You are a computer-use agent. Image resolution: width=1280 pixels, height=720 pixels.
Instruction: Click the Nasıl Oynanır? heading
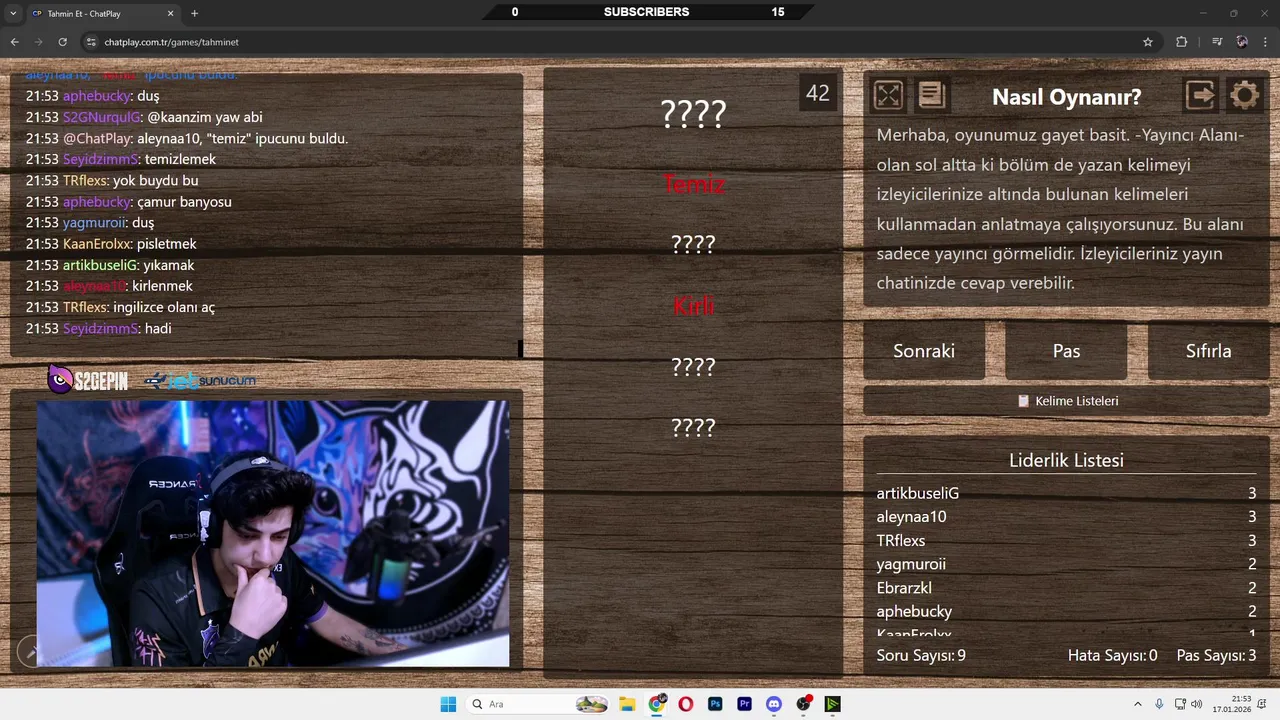1066,97
